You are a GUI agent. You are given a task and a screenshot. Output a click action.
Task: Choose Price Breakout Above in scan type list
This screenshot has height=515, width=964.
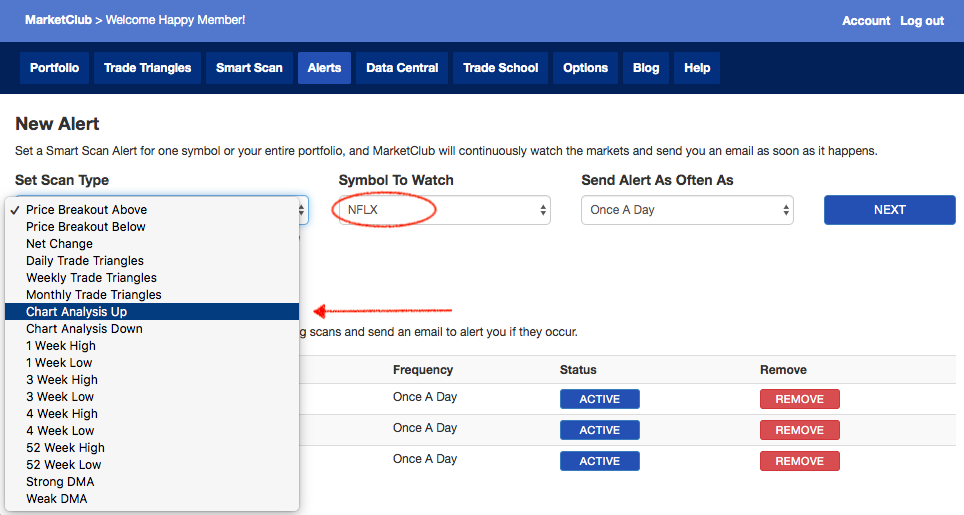click(152, 210)
